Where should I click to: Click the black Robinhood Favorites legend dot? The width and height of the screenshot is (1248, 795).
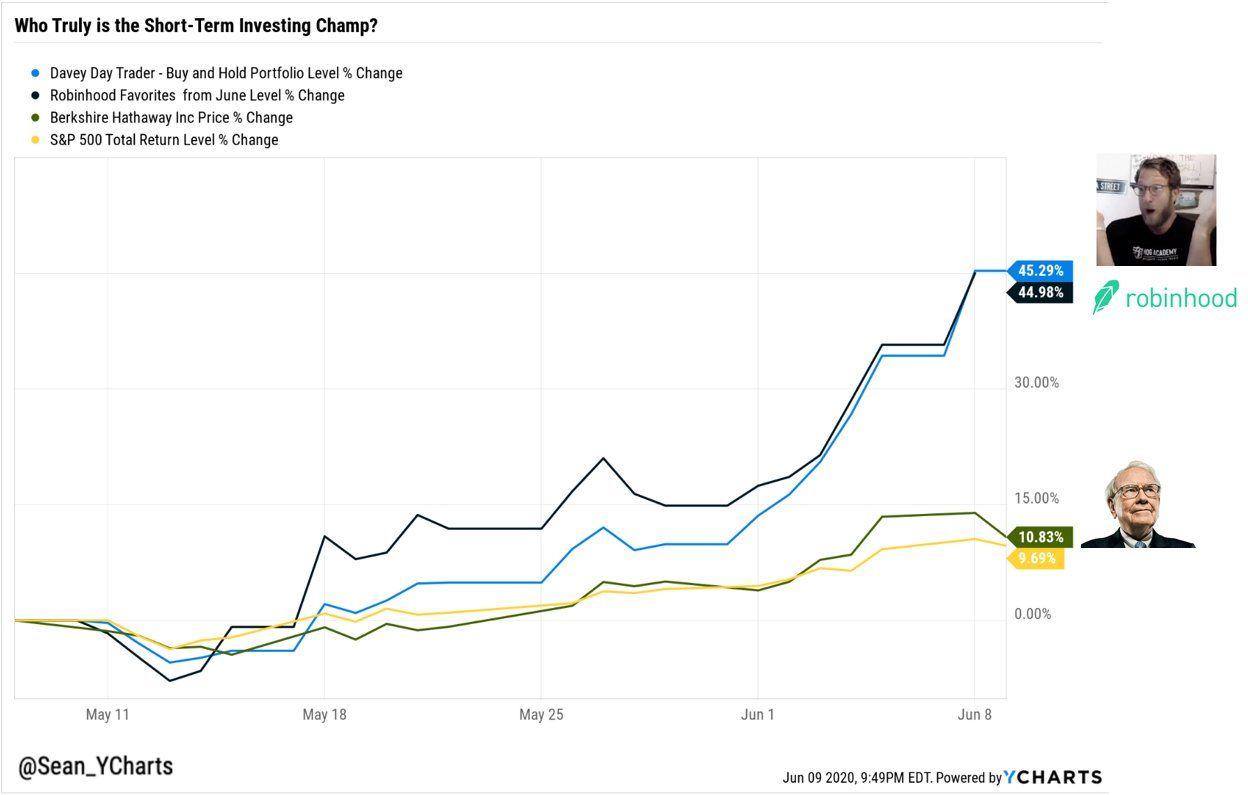tap(36, 95)
